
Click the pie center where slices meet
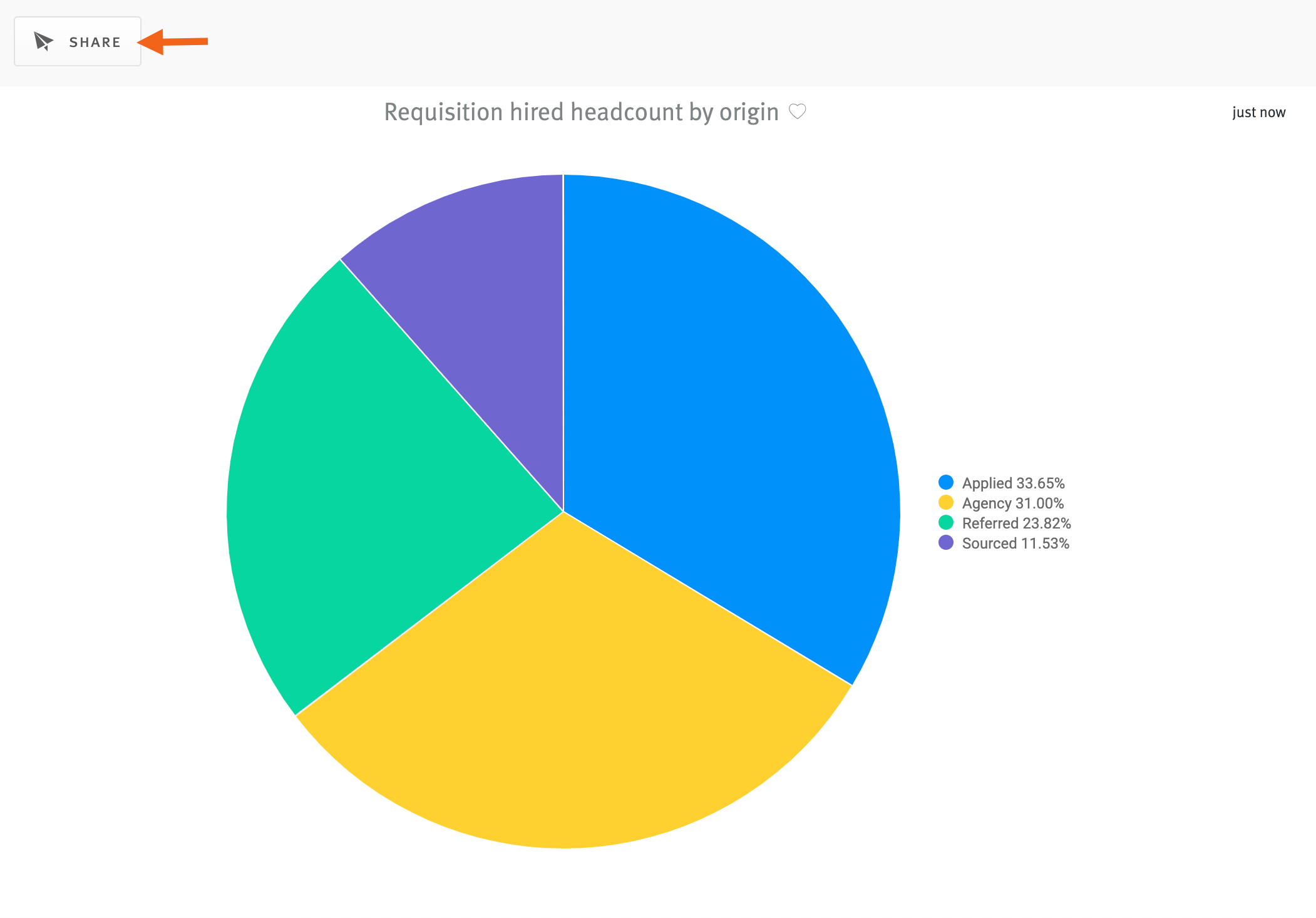coord(563,512)
